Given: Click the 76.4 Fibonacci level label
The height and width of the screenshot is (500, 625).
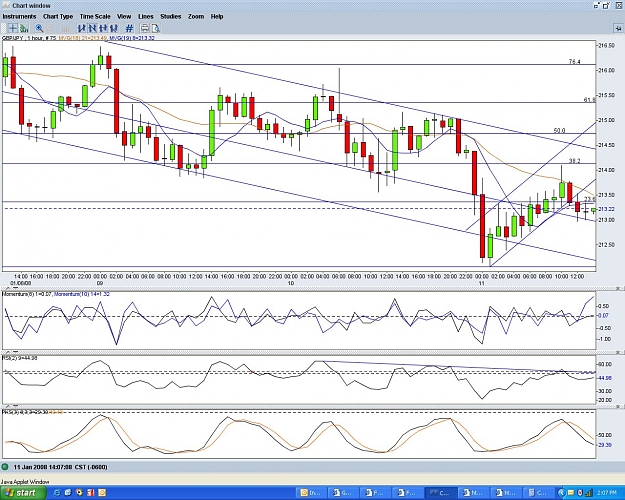Looking at the screenshot, I should click(574, 61).
